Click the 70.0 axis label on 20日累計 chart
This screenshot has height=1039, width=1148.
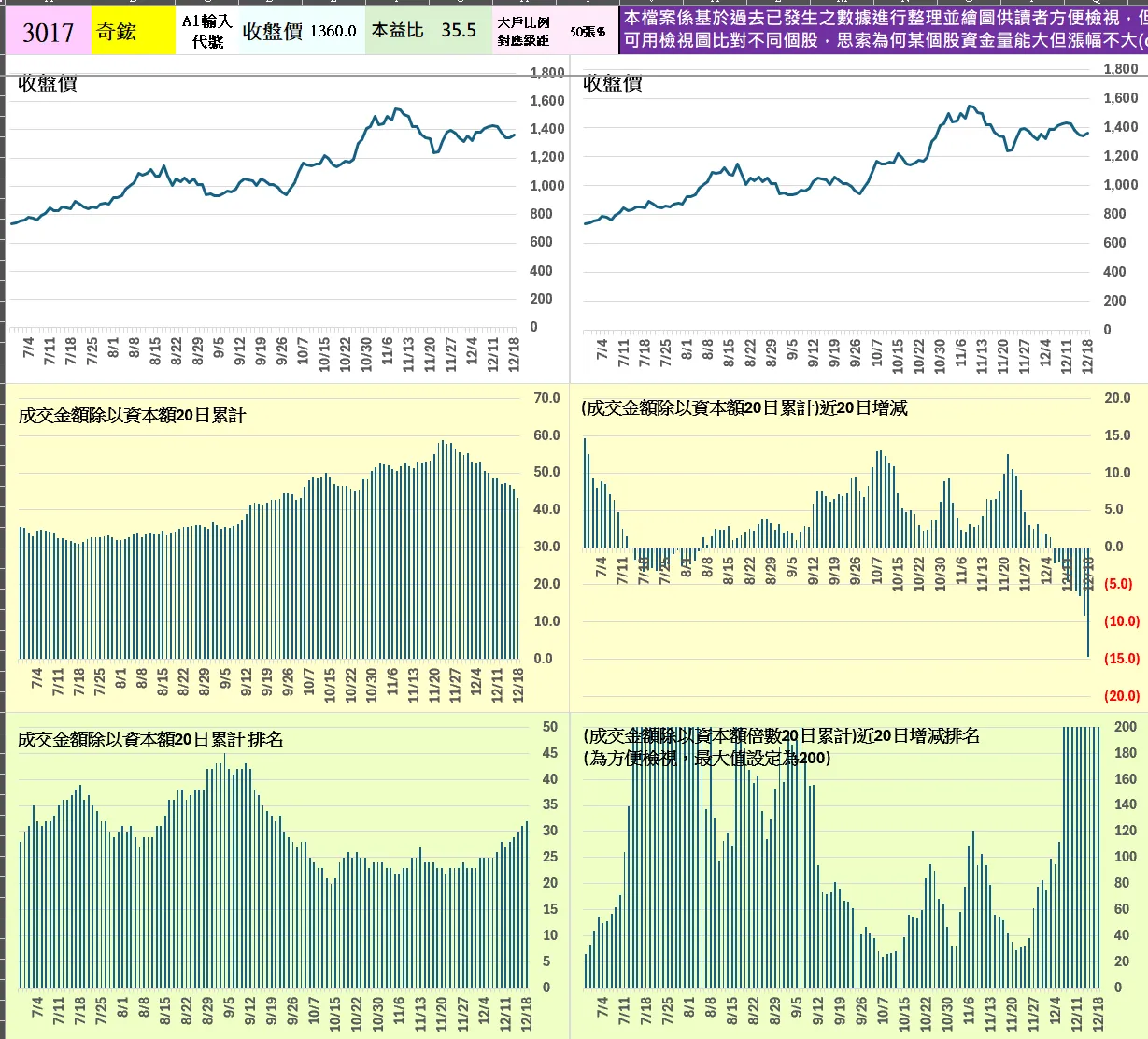click(546, 398)
